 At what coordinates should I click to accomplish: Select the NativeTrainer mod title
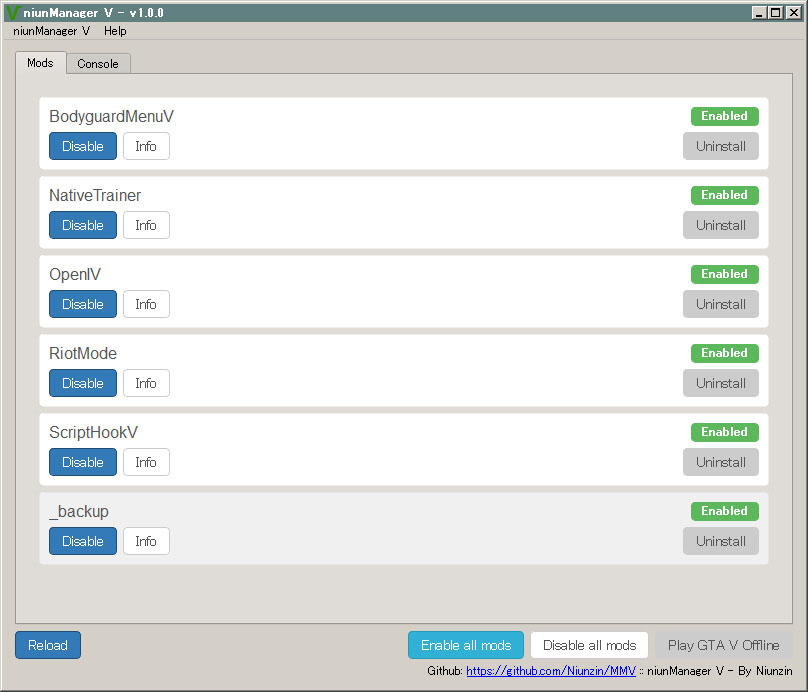(x=95, y=195)
